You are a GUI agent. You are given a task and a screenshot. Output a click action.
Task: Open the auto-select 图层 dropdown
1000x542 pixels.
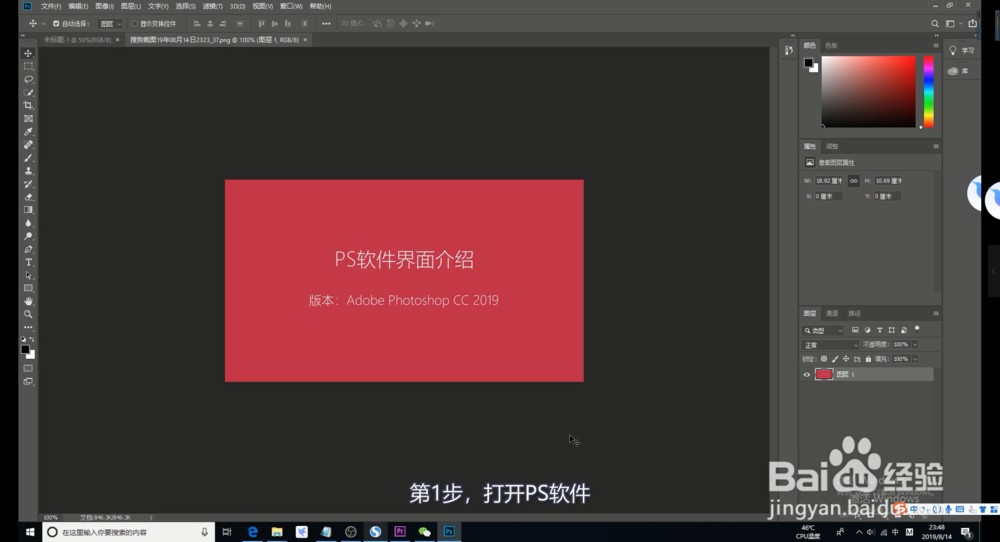coord(110,24)
